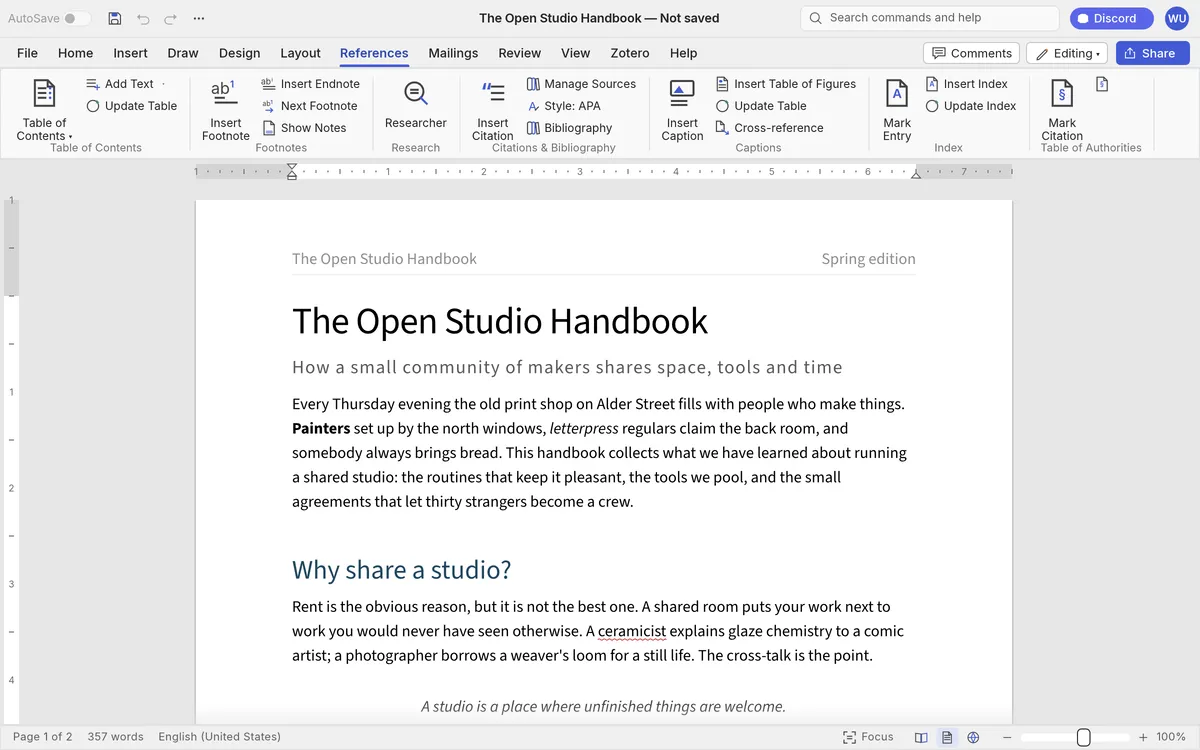The image size is (1200, 750).
Task: Insert Table of Figures
Action: click(x=786, y=84)
